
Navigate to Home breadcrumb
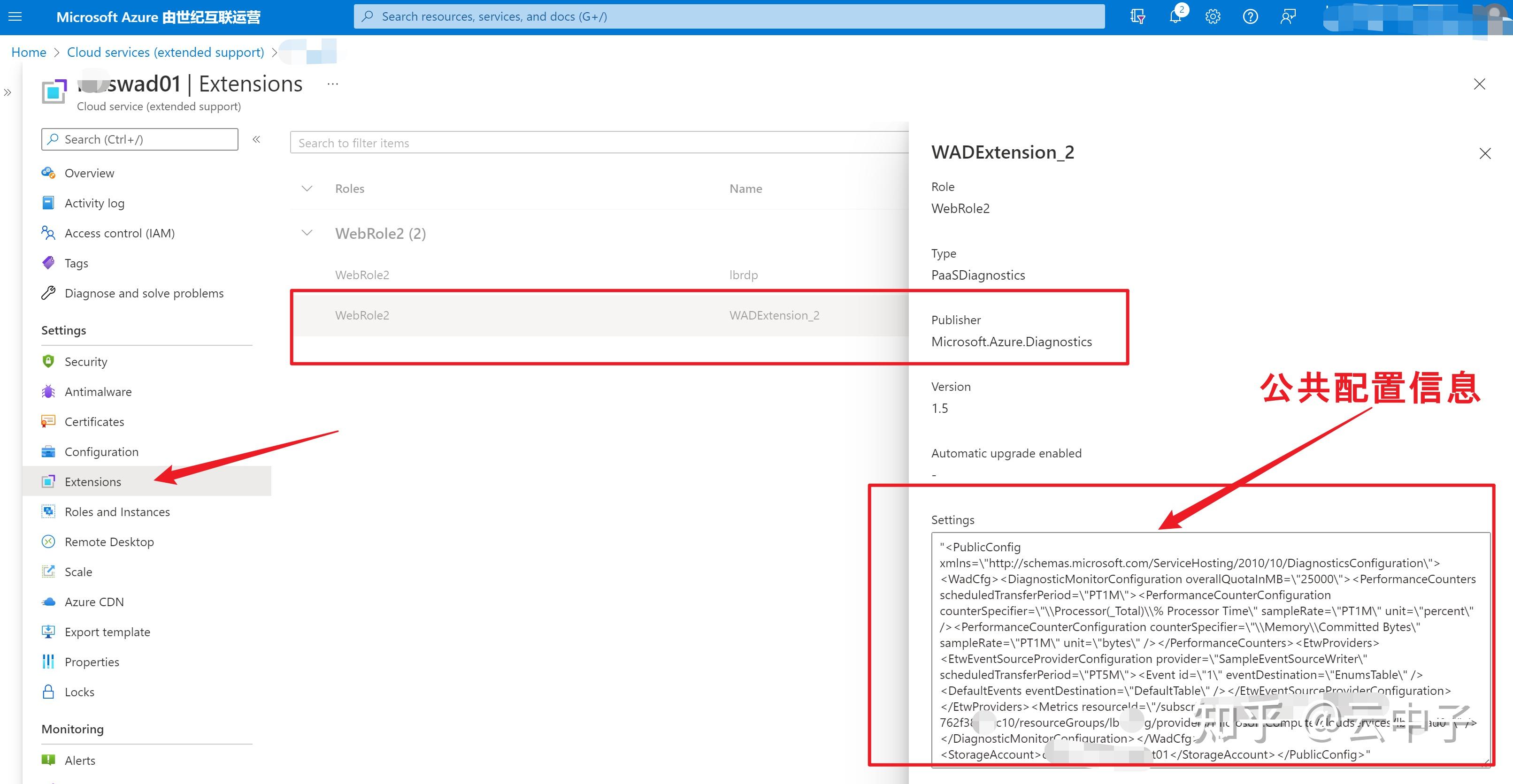click(x=29, y=52)
